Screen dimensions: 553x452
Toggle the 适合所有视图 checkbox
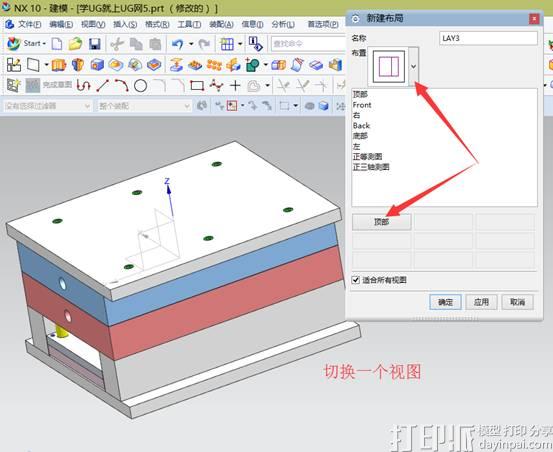pos(356,280)
